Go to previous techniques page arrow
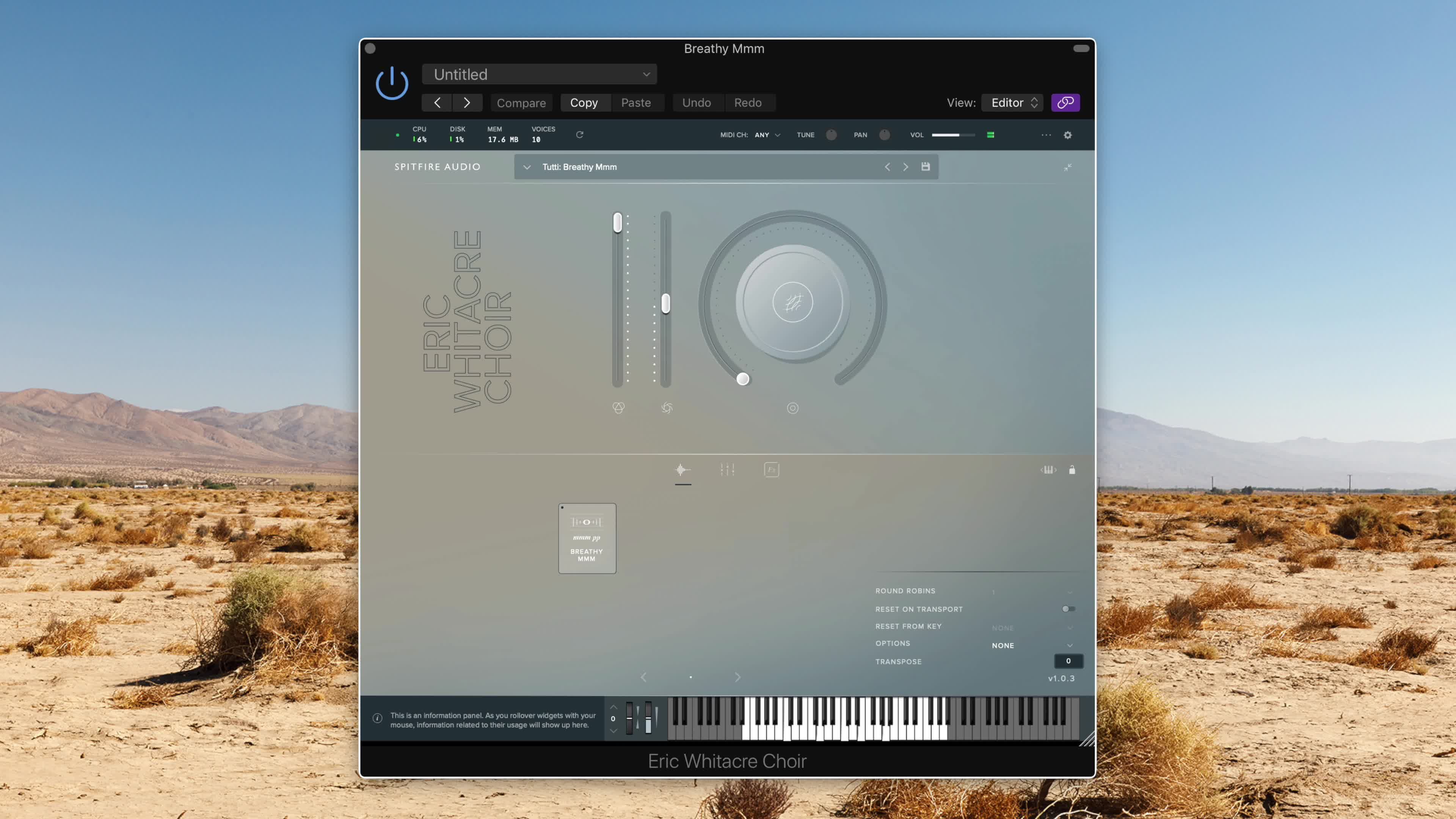The width and height of the screenshot is (1456, 819). click(x=643, y=677)
